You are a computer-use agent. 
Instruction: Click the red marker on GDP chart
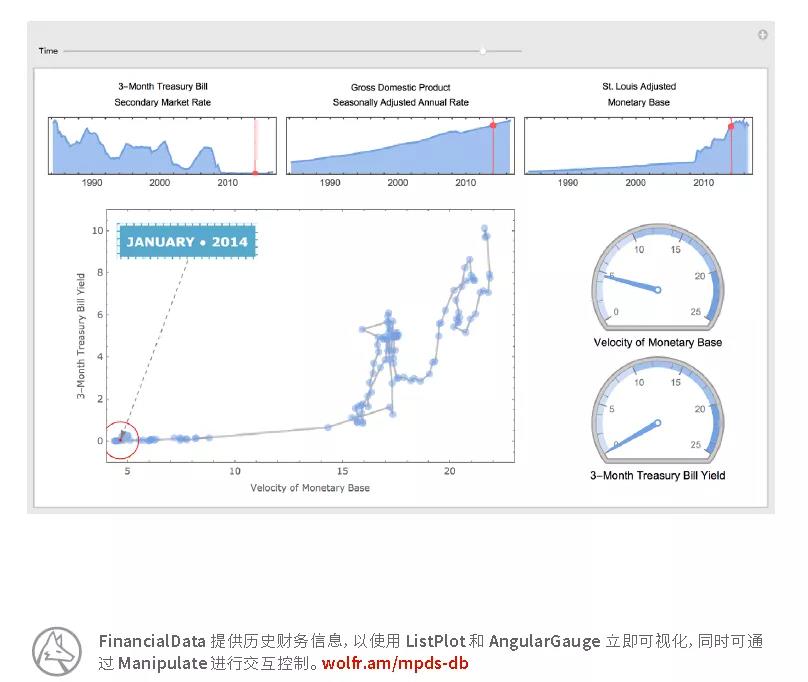pyautogui.click(x=493, y=125)
